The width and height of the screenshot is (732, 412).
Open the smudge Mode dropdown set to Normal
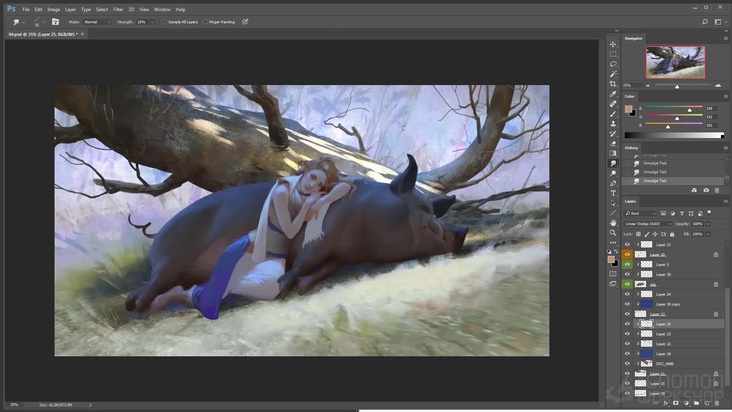click(x=96, y=21)
